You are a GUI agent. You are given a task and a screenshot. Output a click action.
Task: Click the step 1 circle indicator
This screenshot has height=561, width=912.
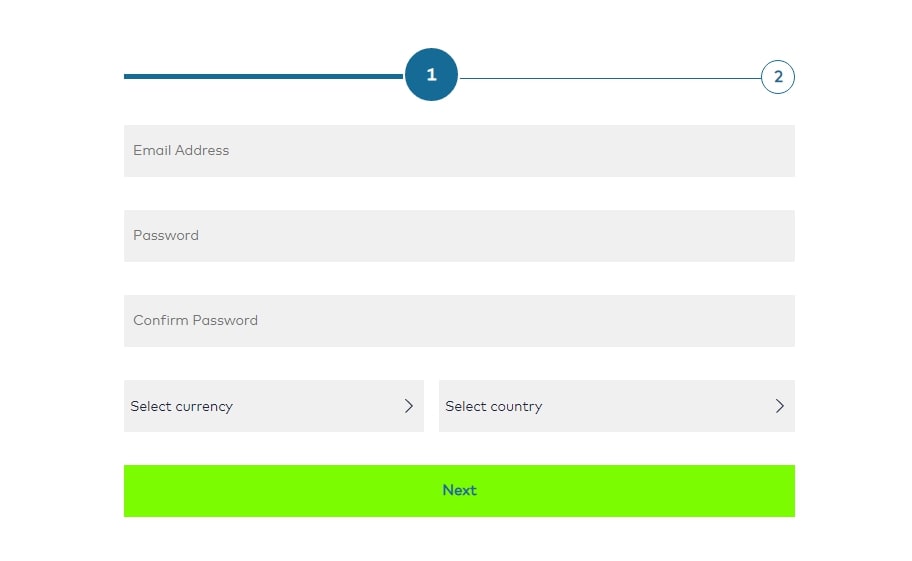coord(431,75)
